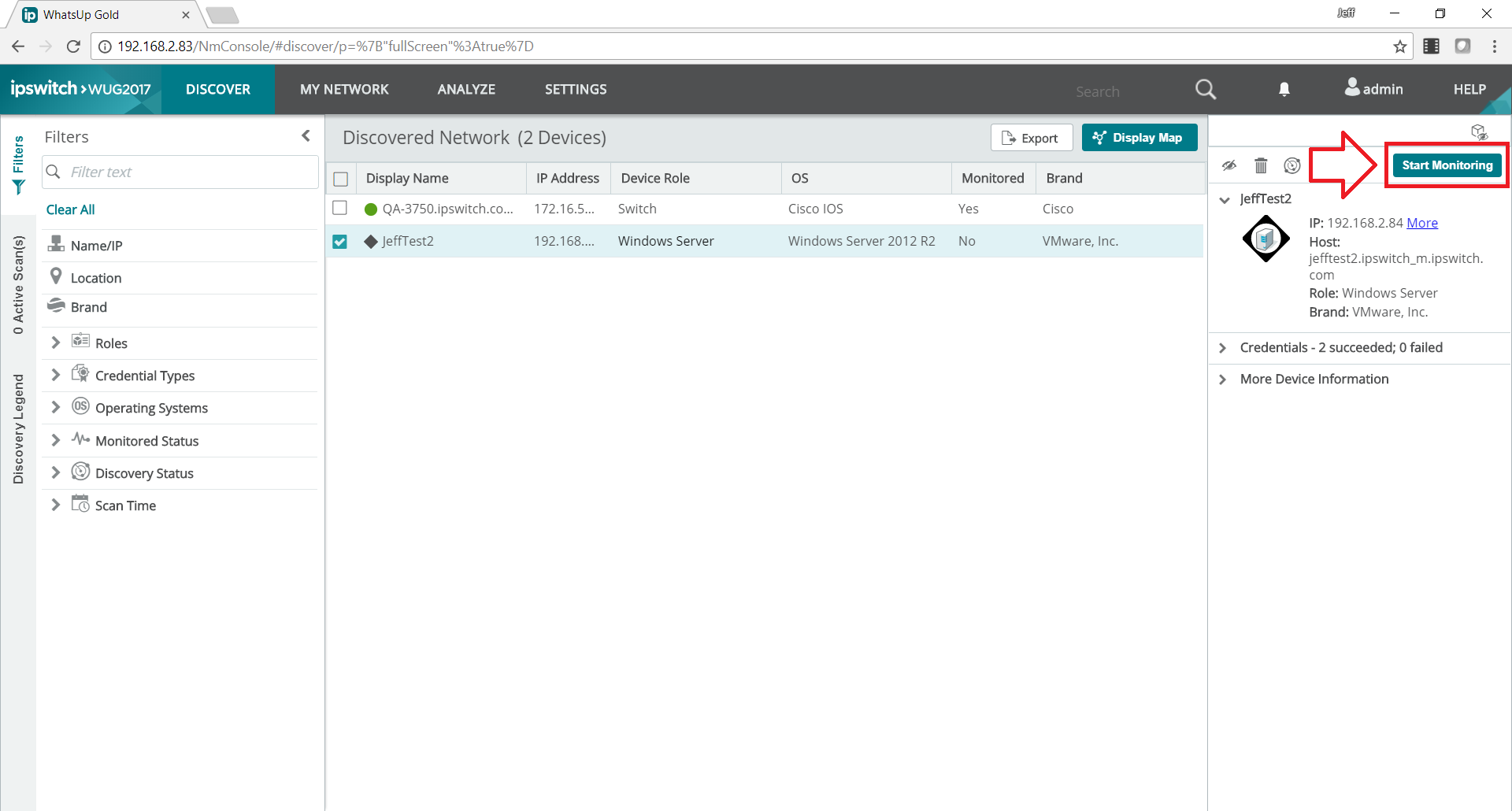Click the Start Monitoring button
This screenshot has height=811, width=1512.
tap(1447, 165)
